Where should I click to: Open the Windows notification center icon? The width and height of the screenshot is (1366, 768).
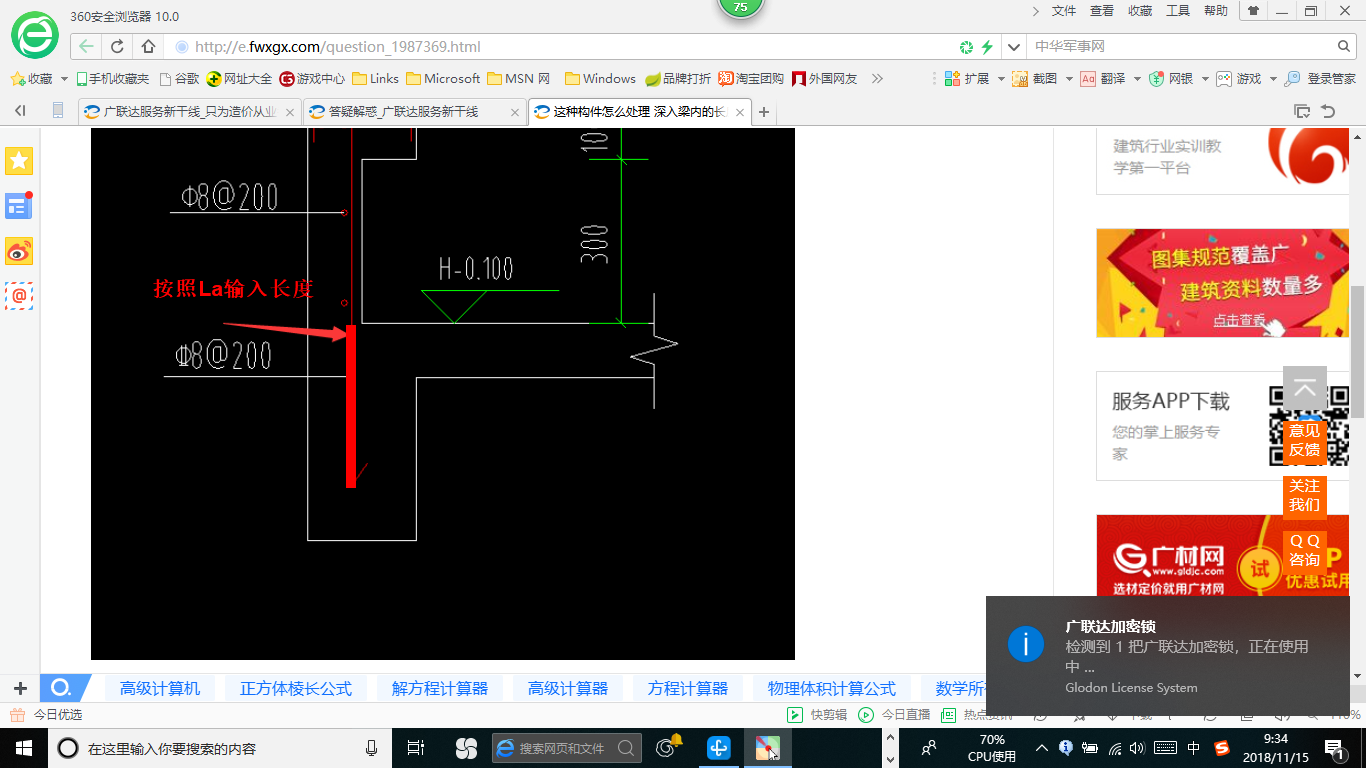click(1336, 748)
